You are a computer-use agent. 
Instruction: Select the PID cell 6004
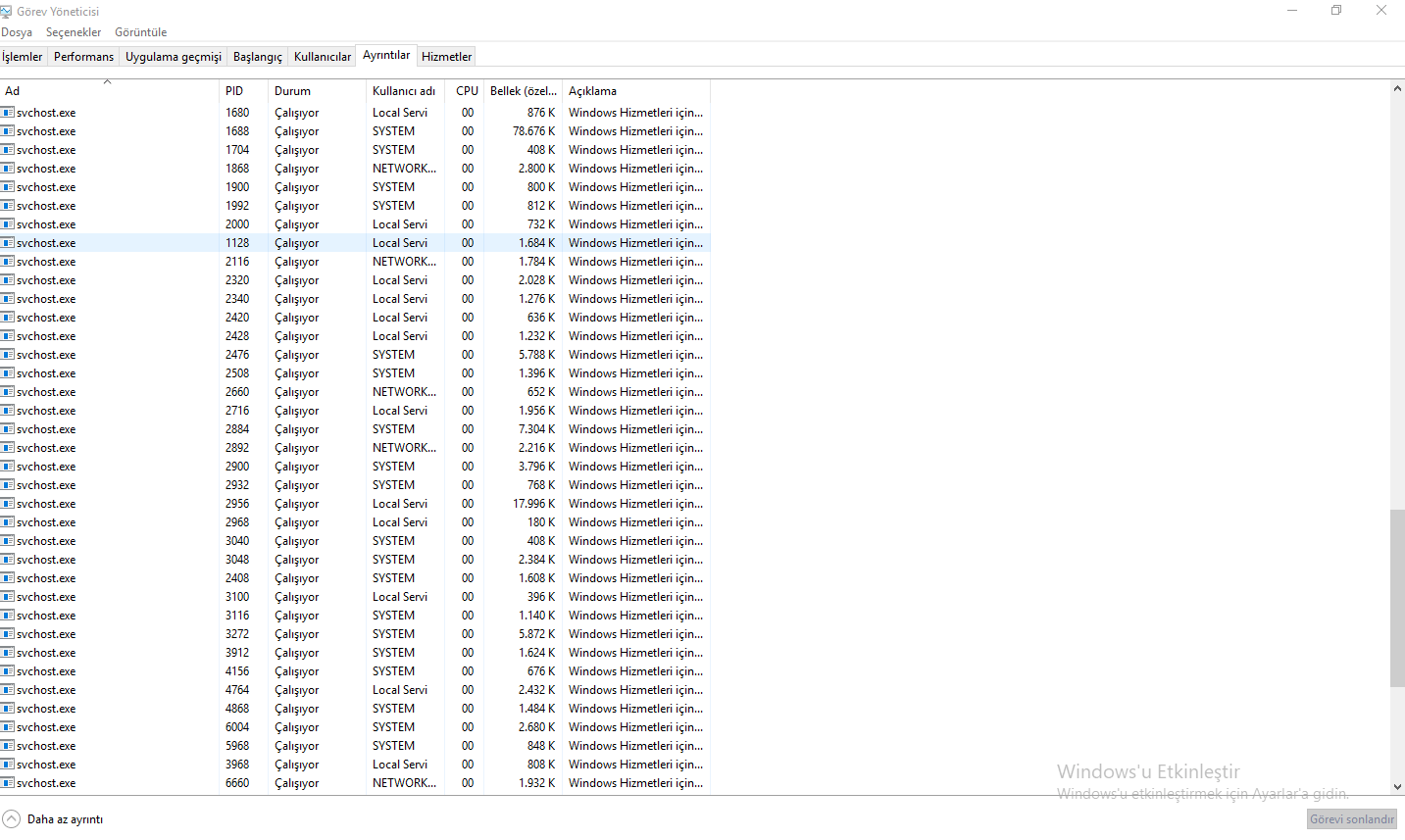coord(237,727)
